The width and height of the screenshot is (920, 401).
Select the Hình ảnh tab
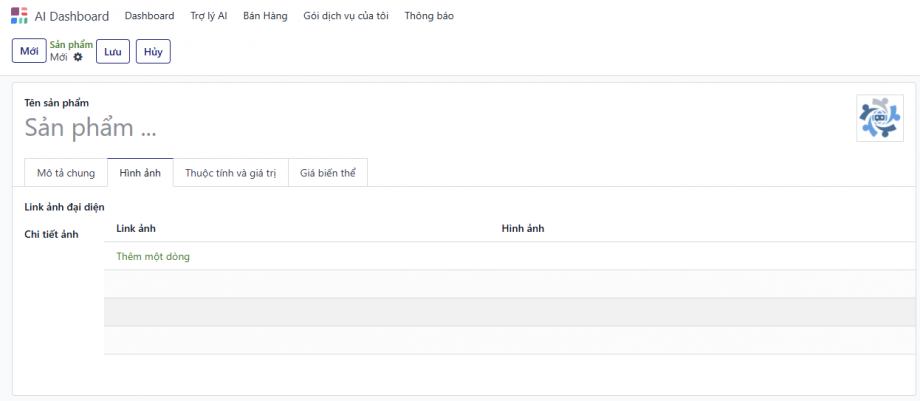(140, 173)
